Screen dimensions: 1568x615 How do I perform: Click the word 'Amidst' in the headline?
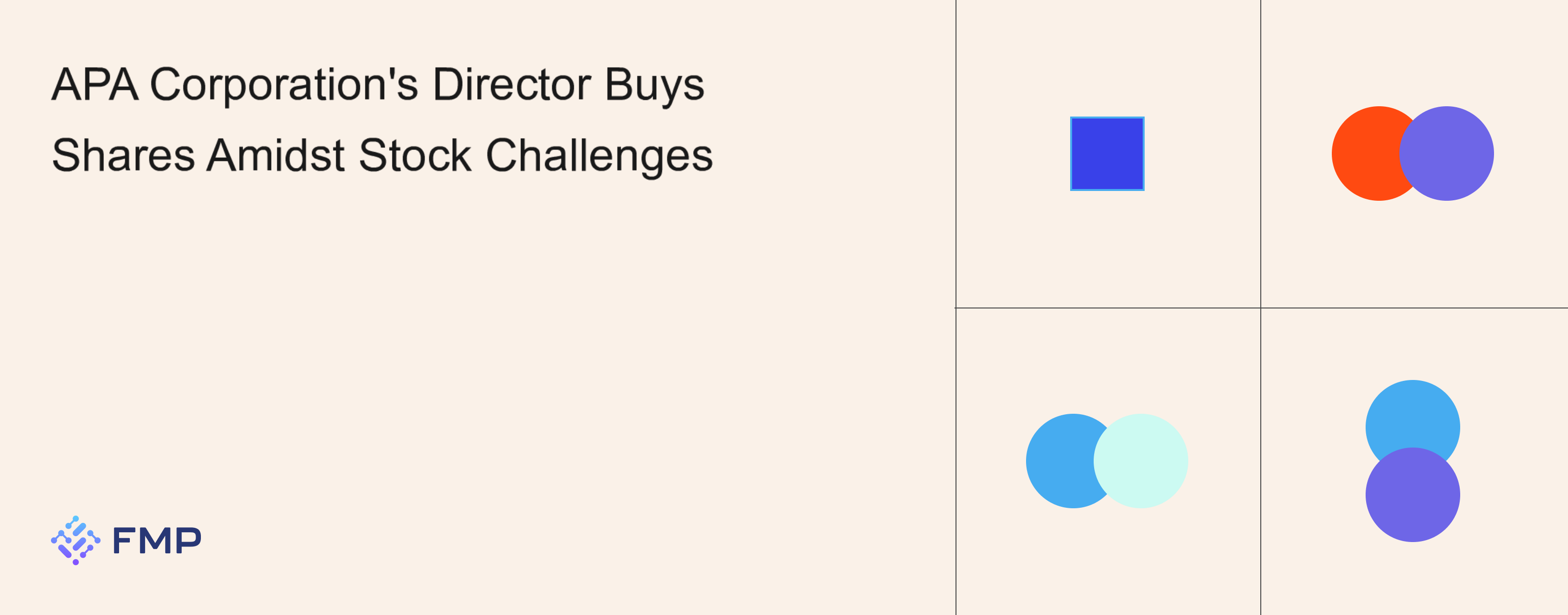(277, 155)
